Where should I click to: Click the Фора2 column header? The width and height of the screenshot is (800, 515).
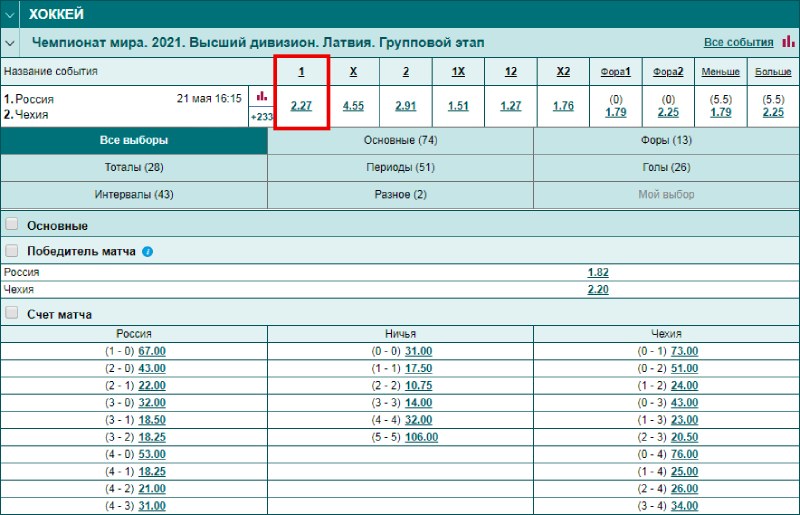coord(668,72)
